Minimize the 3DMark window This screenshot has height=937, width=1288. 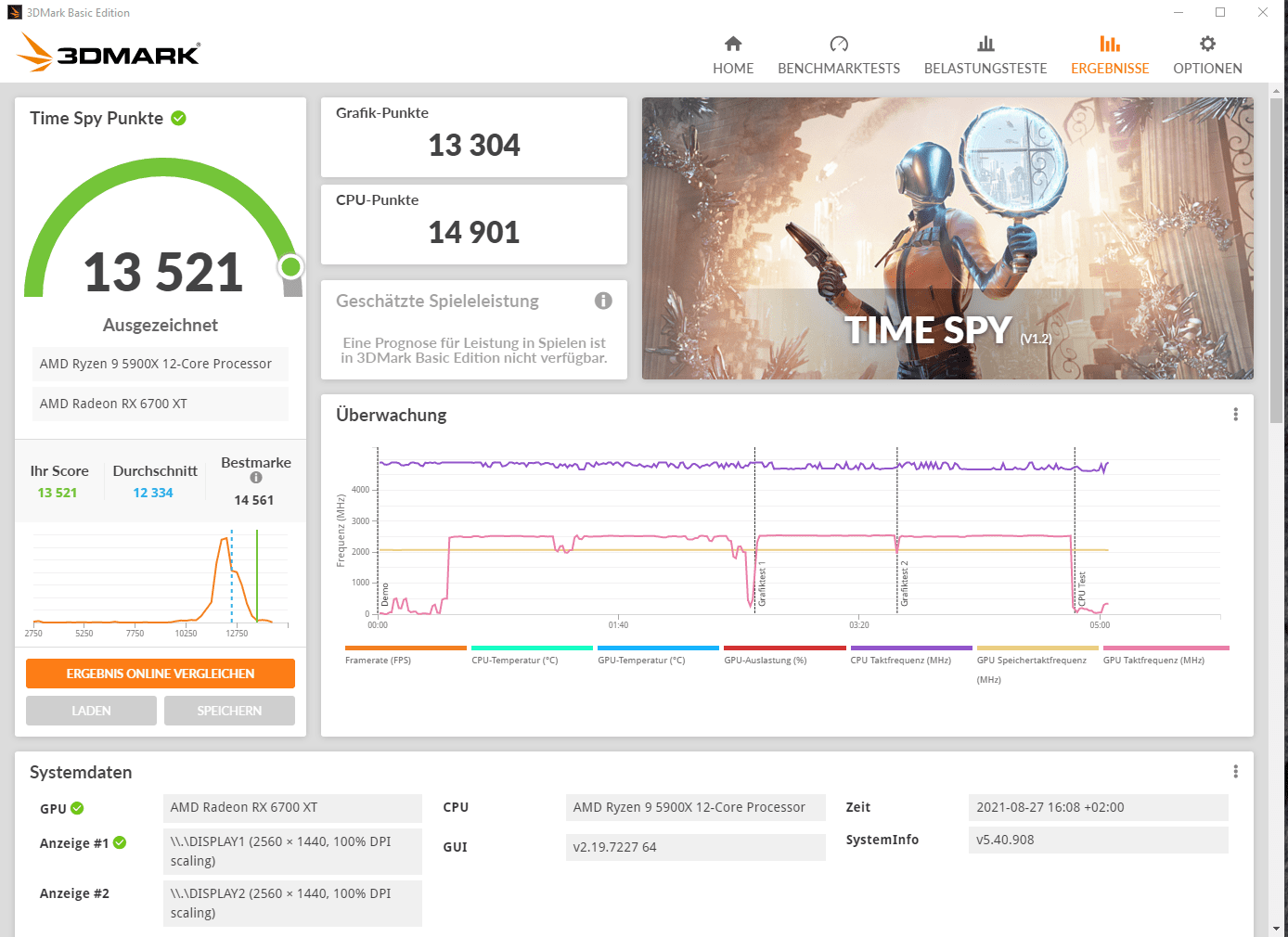1179,12
